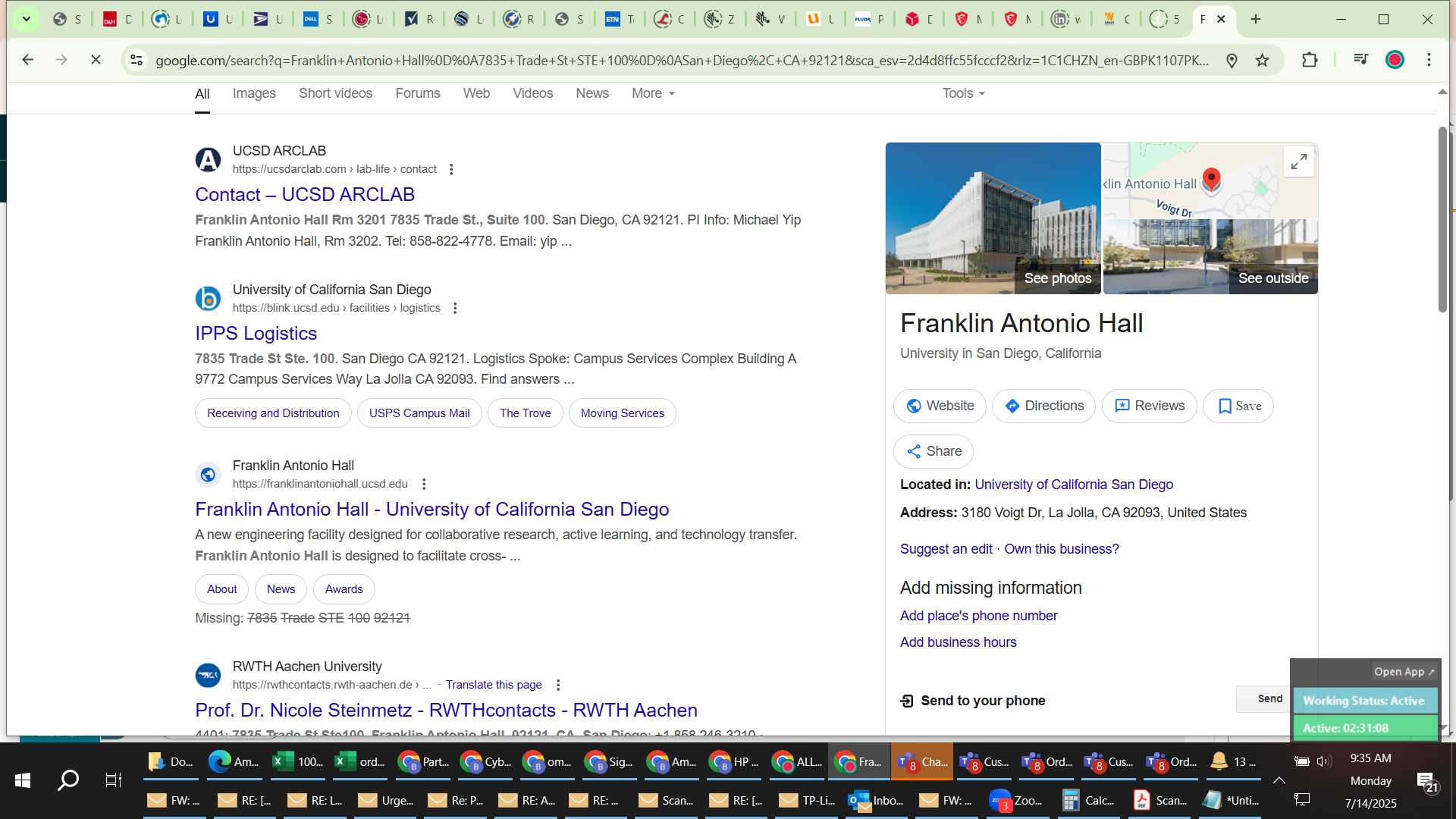Viewport: 1456px width, 819px height.
Task: Open options for RWTH Aachen result
Action: [558, 685]
